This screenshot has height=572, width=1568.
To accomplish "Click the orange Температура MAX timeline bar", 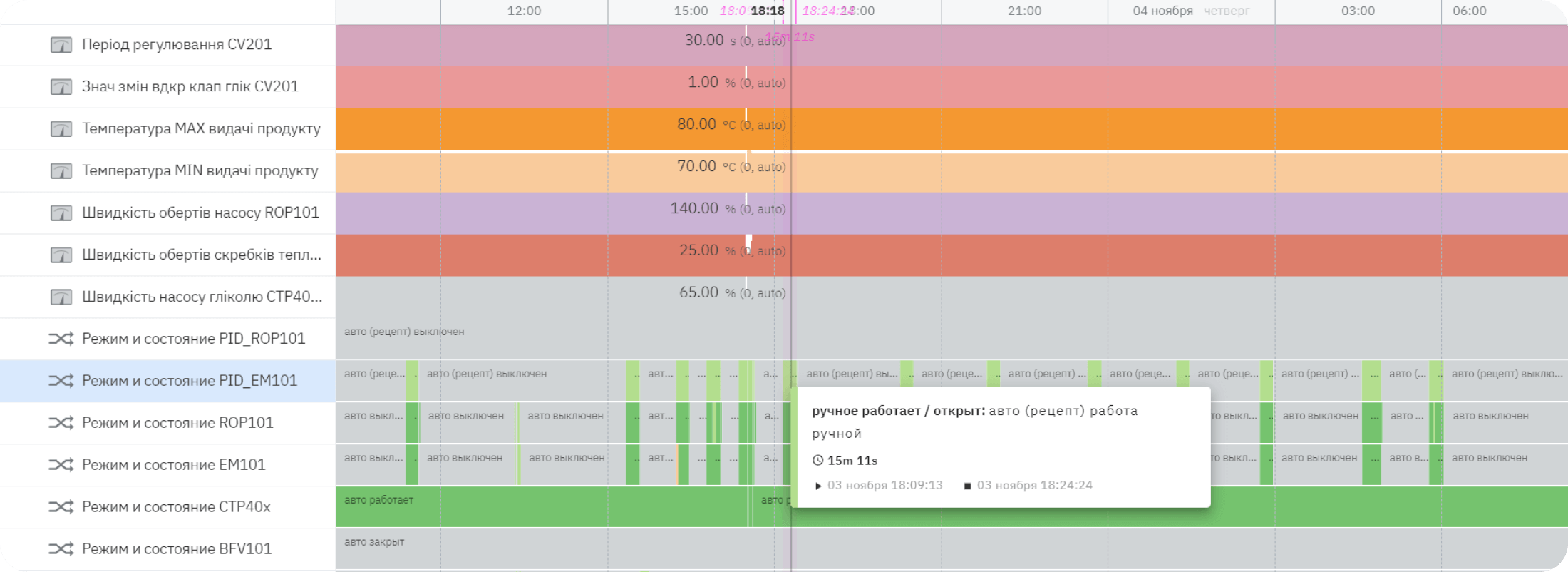I will [1069, 129].
